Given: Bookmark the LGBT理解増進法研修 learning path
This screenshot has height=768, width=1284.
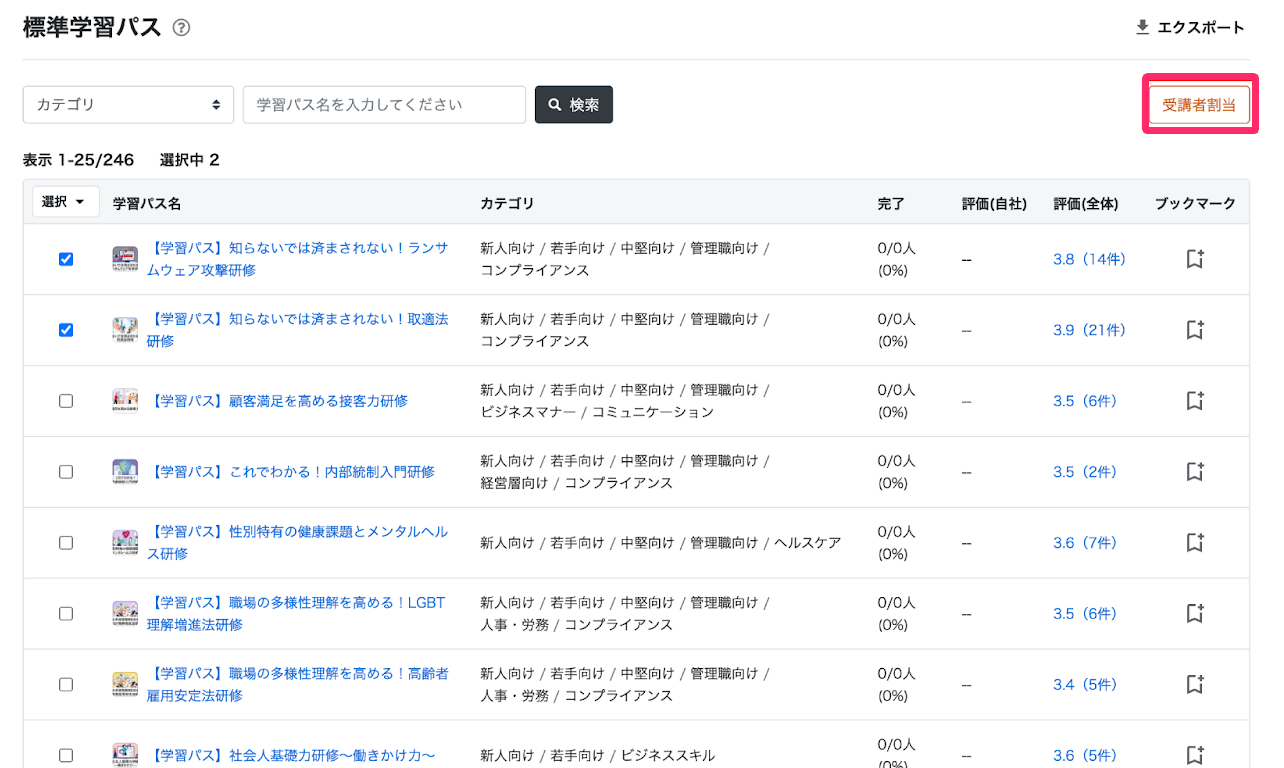Looking at the screenshot, I should (x=1195, y=614).
